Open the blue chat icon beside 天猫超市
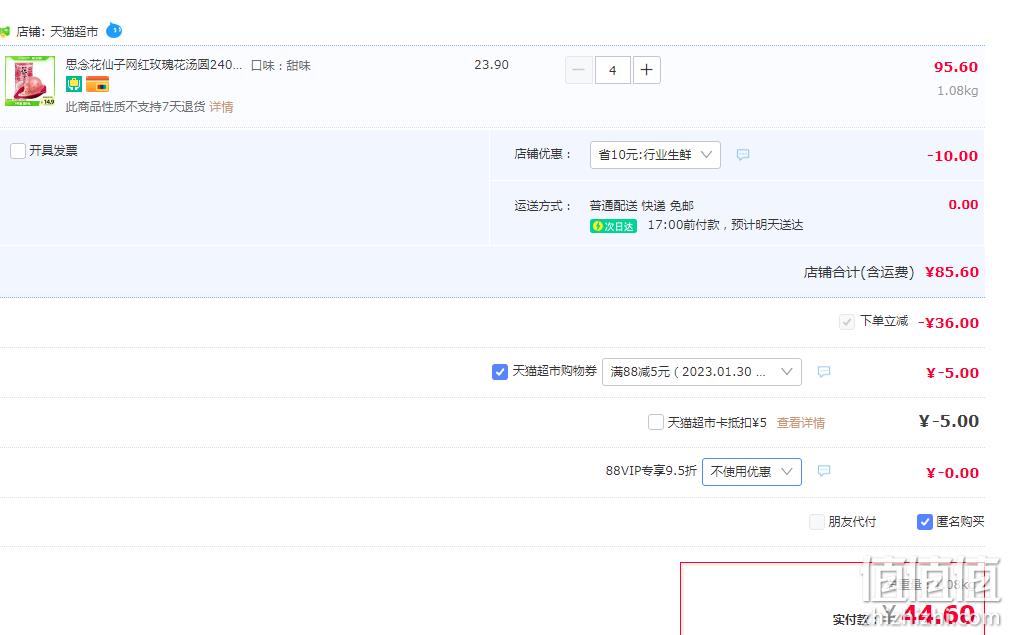This screenshot has width=1010, height=635. coord(114,30)
